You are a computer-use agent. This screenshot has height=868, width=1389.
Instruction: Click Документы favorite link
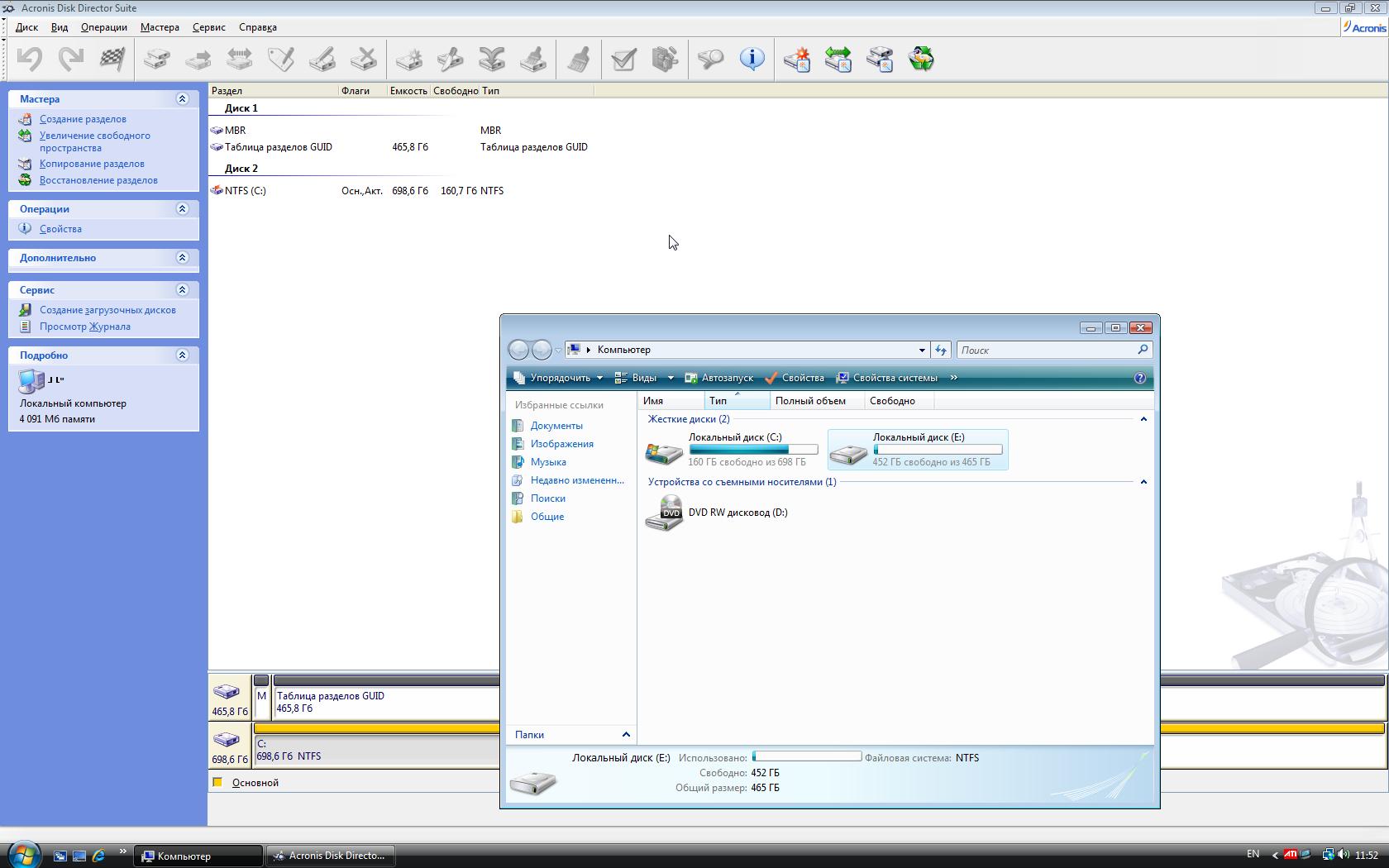click(x=556, y=426)
